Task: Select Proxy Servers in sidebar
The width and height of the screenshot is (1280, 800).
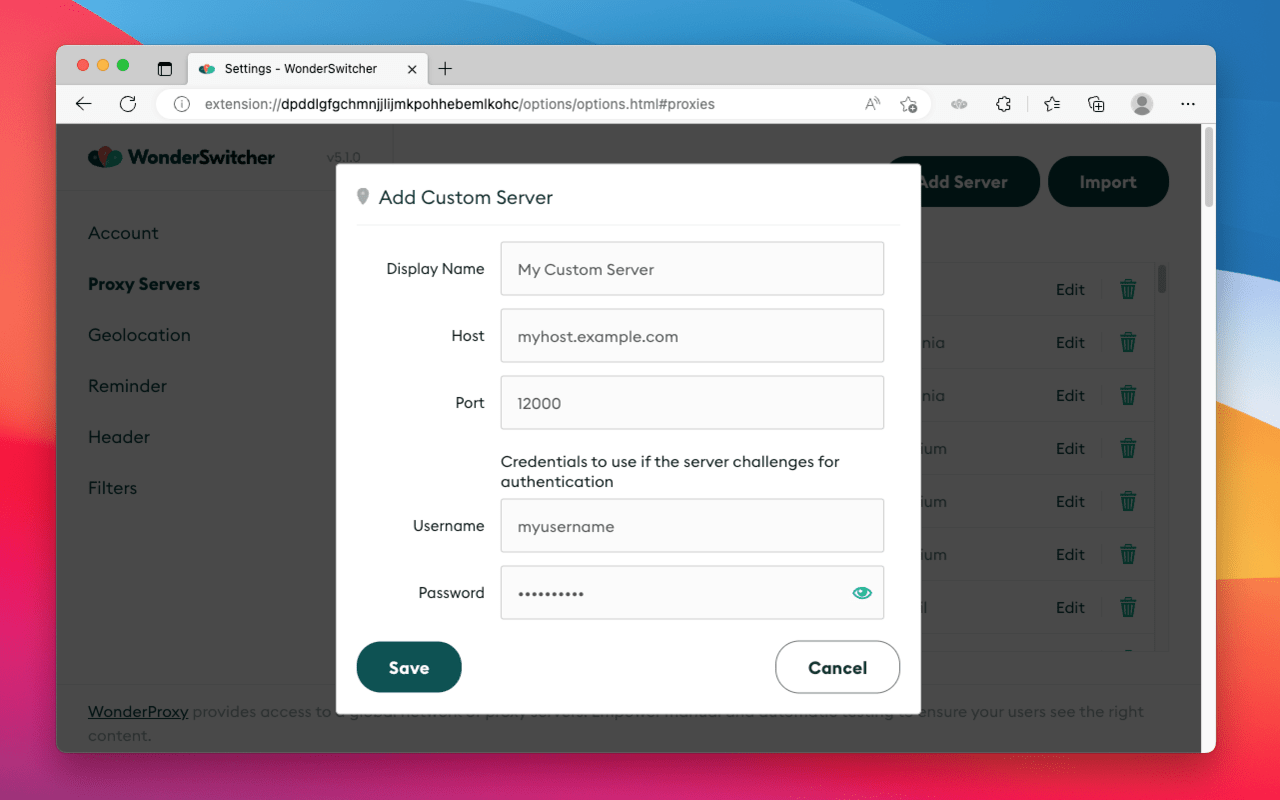Action: [x=144, y=284]
